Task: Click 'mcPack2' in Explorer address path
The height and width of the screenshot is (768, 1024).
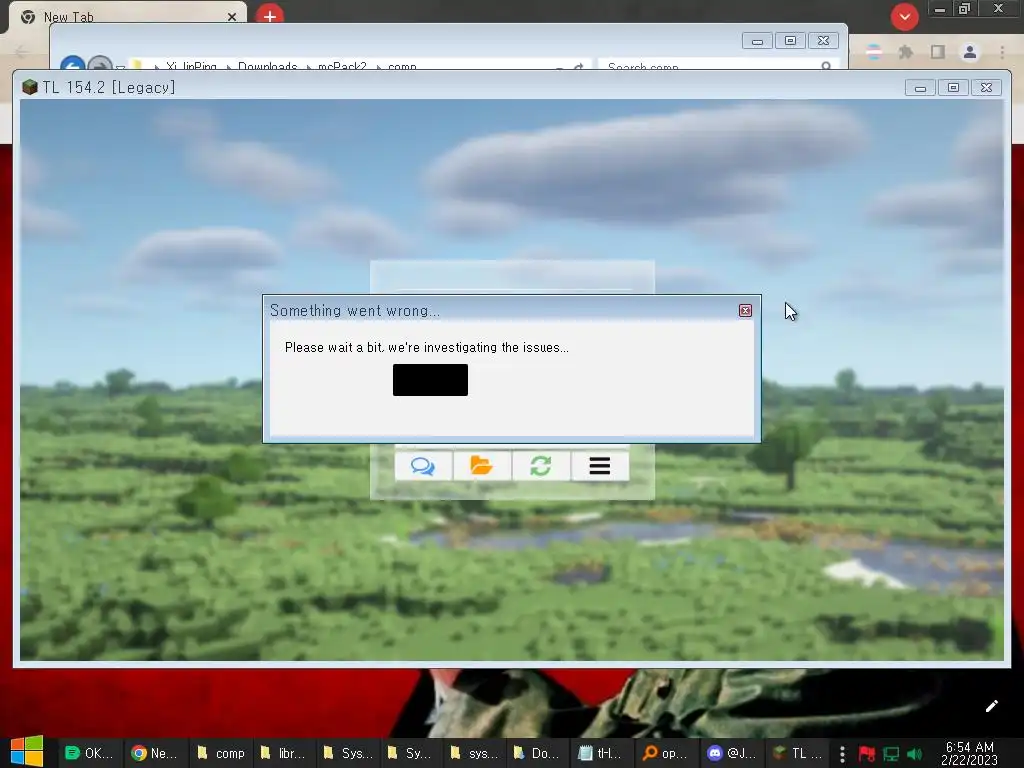Action: click(x=342, y=66)
